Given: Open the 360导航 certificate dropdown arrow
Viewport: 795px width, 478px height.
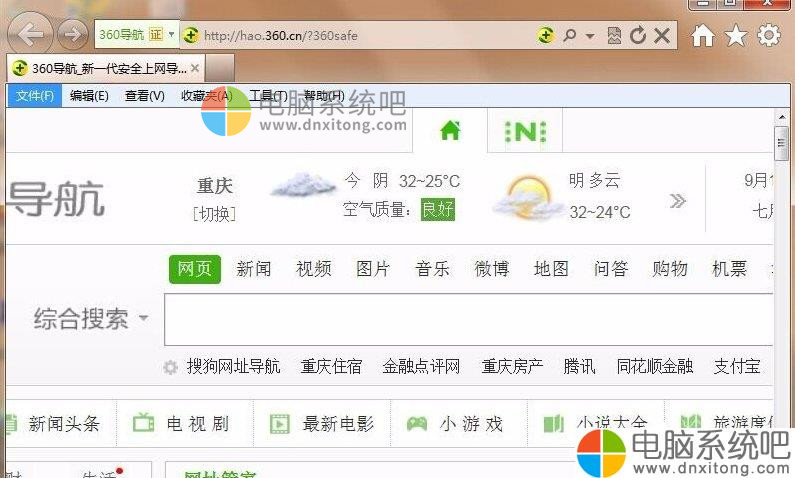Looking at the screenshot, I should pyautogui.click(x=171, y=34).
